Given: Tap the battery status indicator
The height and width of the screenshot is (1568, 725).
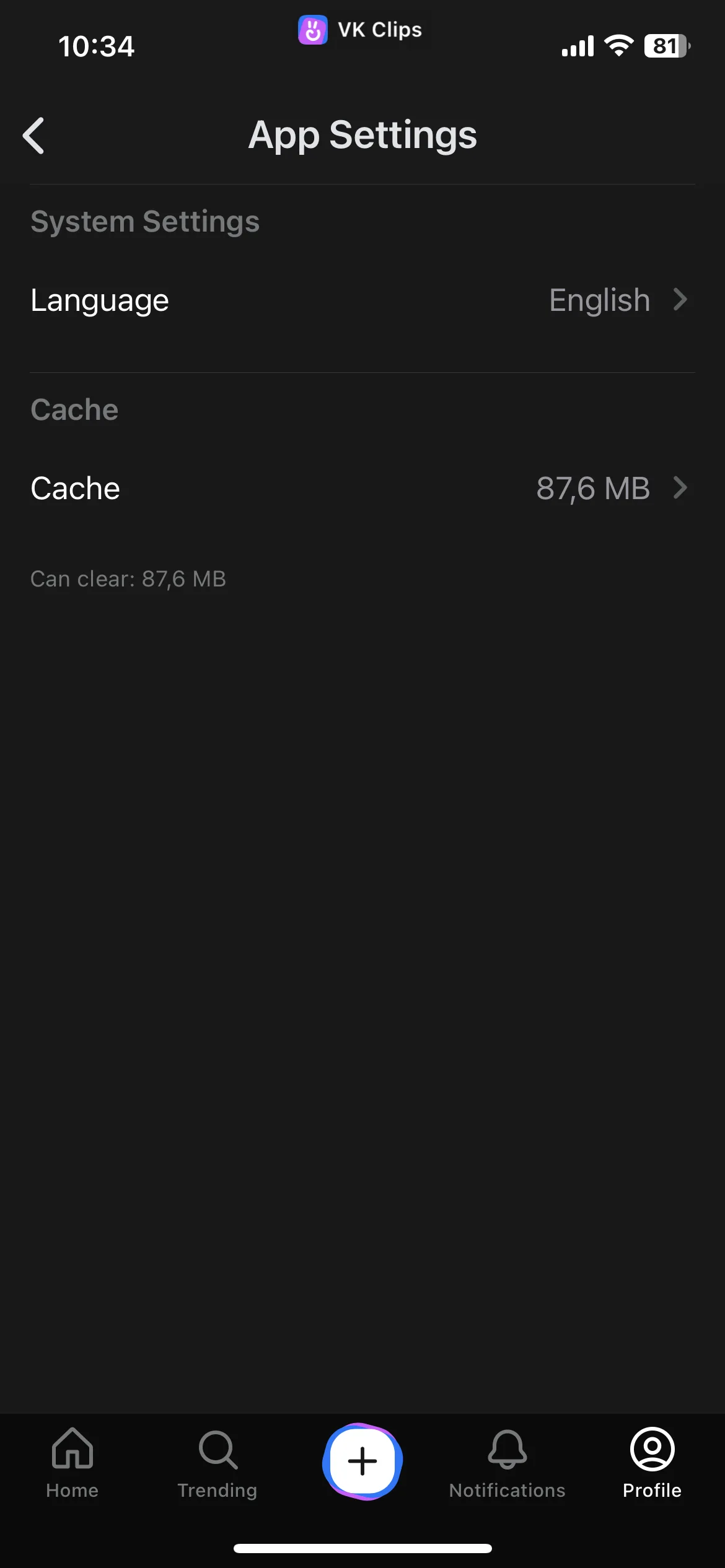Looking at the screenshot, I should coord(667,46).
